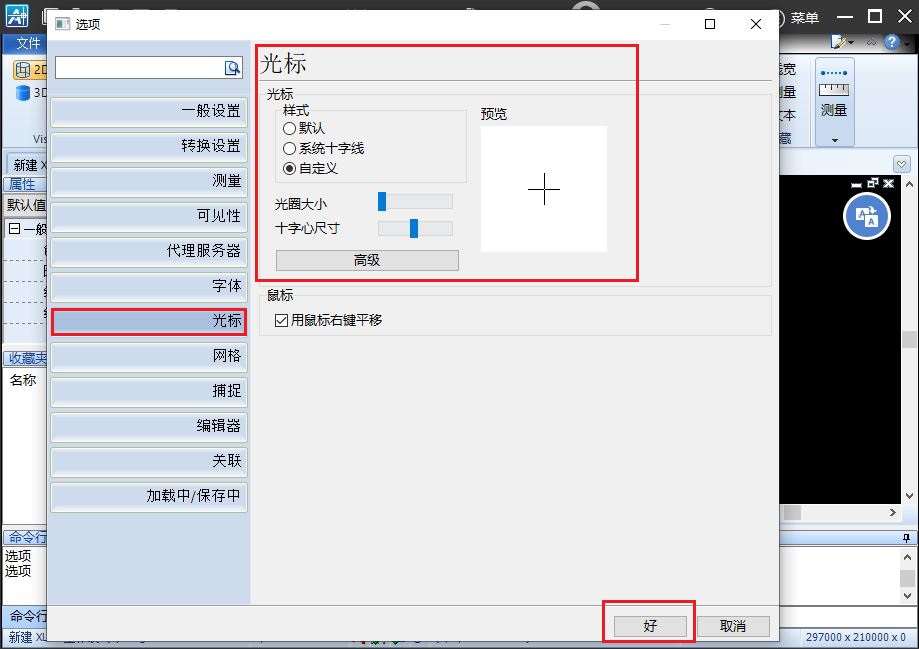Confirm settings with the 好 button
919x649 pixels.
coord(649,624)
